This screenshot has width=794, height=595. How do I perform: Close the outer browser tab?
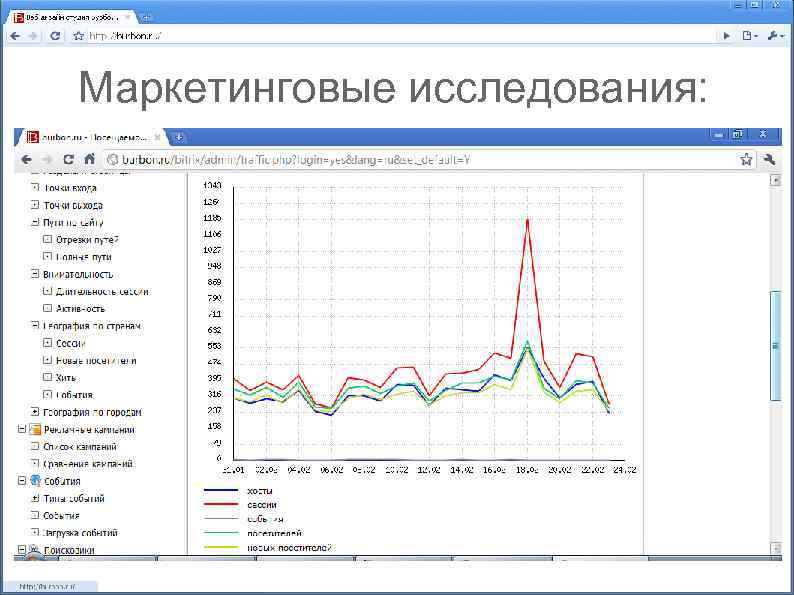[128, 18]
